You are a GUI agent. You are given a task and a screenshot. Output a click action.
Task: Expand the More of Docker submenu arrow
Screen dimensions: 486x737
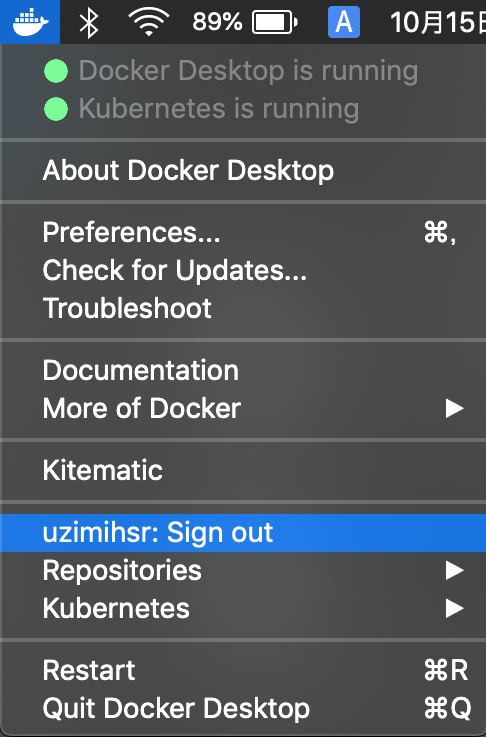(x=455, y=408)
